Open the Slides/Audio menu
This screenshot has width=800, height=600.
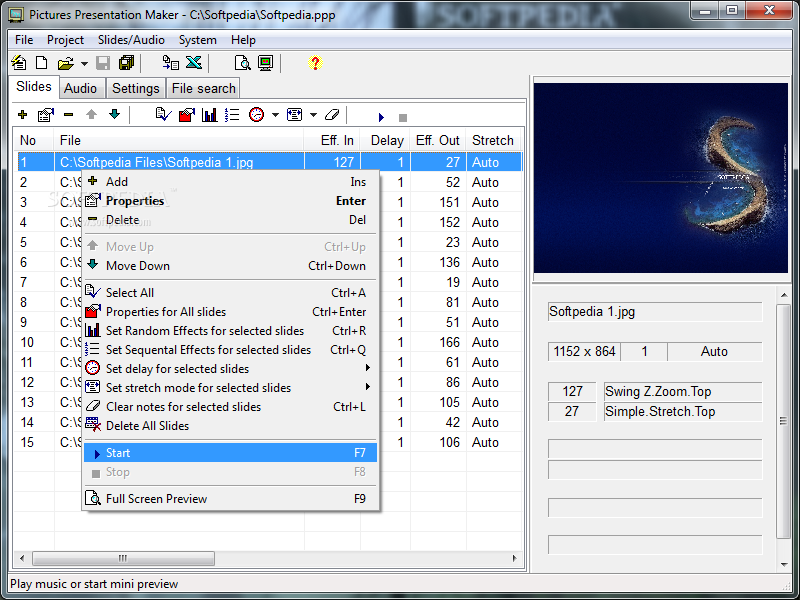[x=131, y=40]
